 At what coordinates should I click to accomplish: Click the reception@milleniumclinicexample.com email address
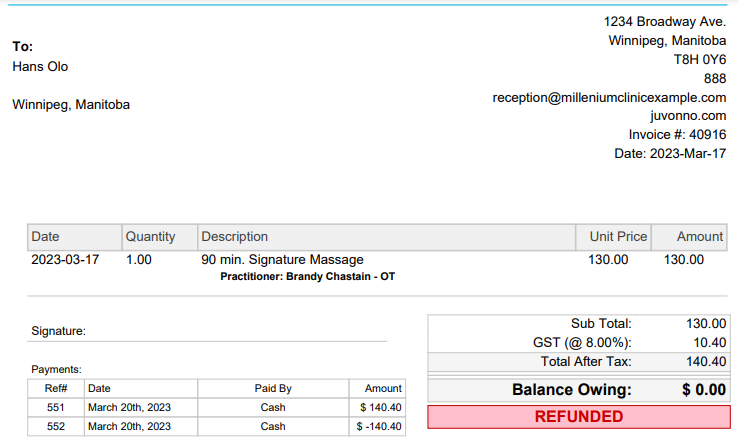point(609,97)
